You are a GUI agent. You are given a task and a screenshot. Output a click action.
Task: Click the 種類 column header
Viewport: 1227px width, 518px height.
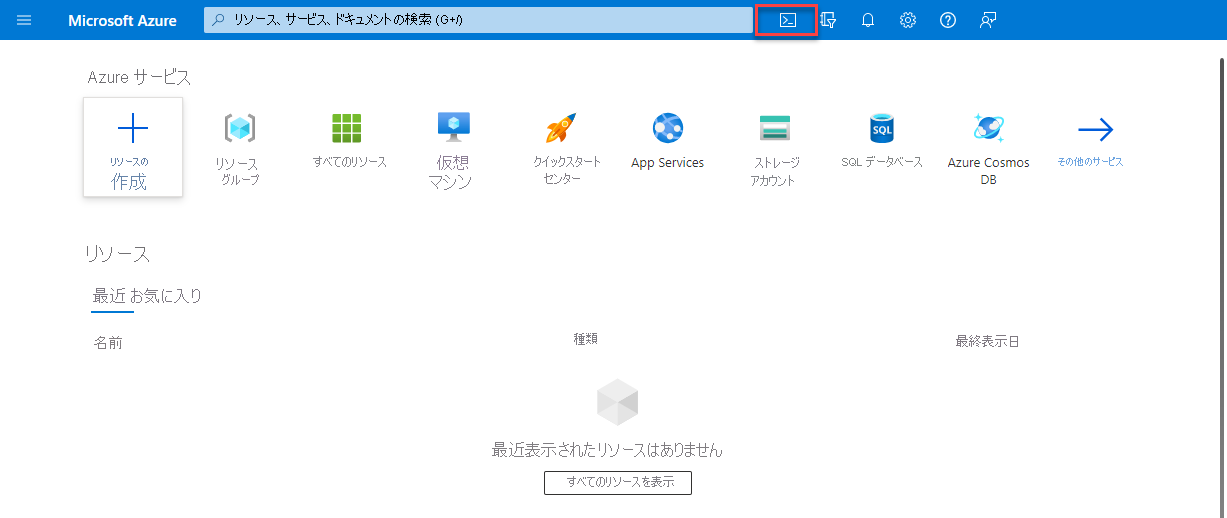click(585, 339)
